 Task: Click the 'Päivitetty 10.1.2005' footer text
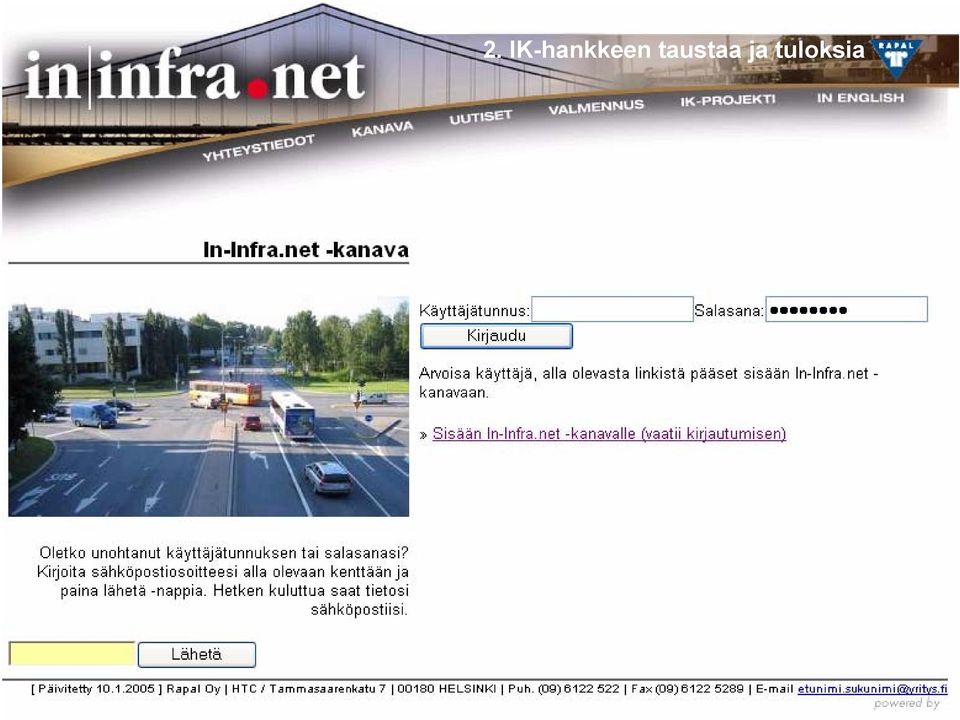point(97,689)
